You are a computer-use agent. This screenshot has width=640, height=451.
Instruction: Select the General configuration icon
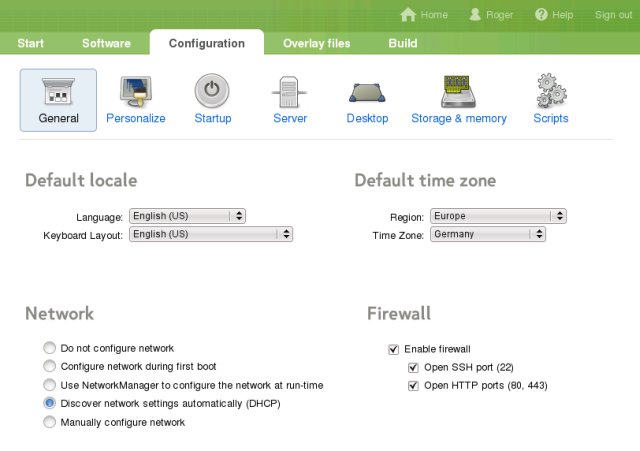point(58,91)
